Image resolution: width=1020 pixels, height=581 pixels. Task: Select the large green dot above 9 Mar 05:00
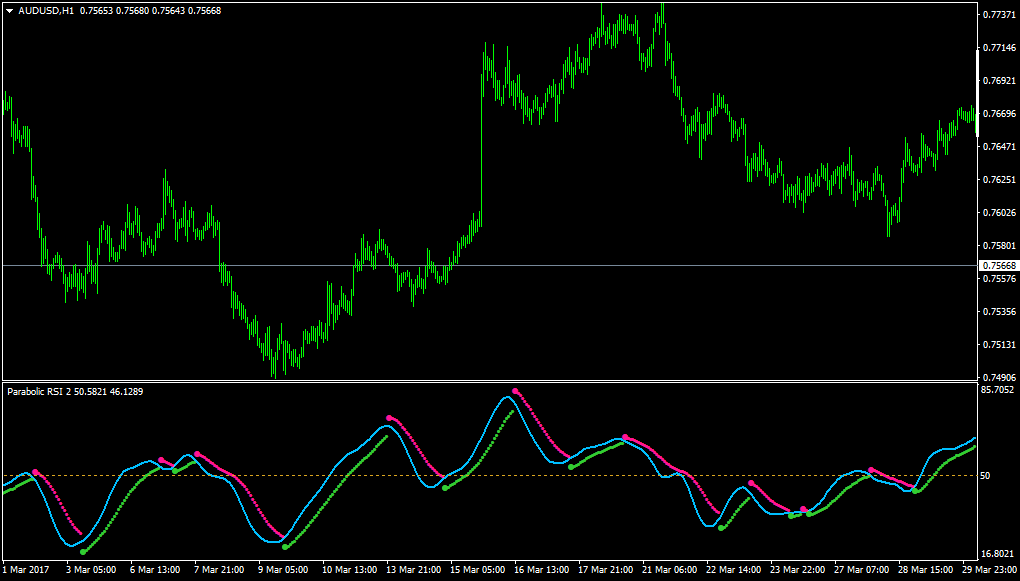tap(285, 547)
